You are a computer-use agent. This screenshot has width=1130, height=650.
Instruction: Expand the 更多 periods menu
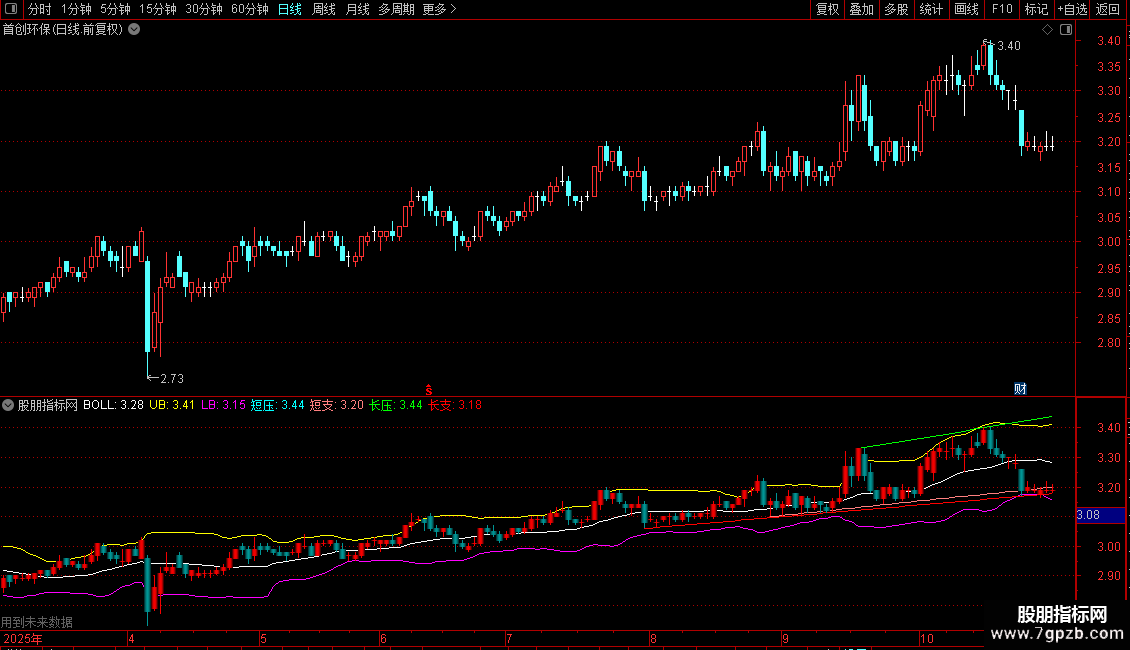point(440,9)
